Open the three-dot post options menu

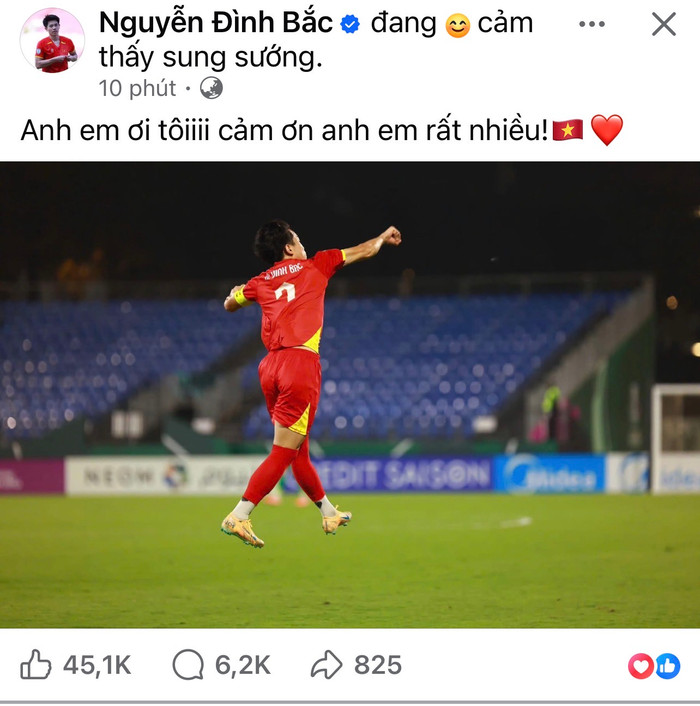point(592,24)
